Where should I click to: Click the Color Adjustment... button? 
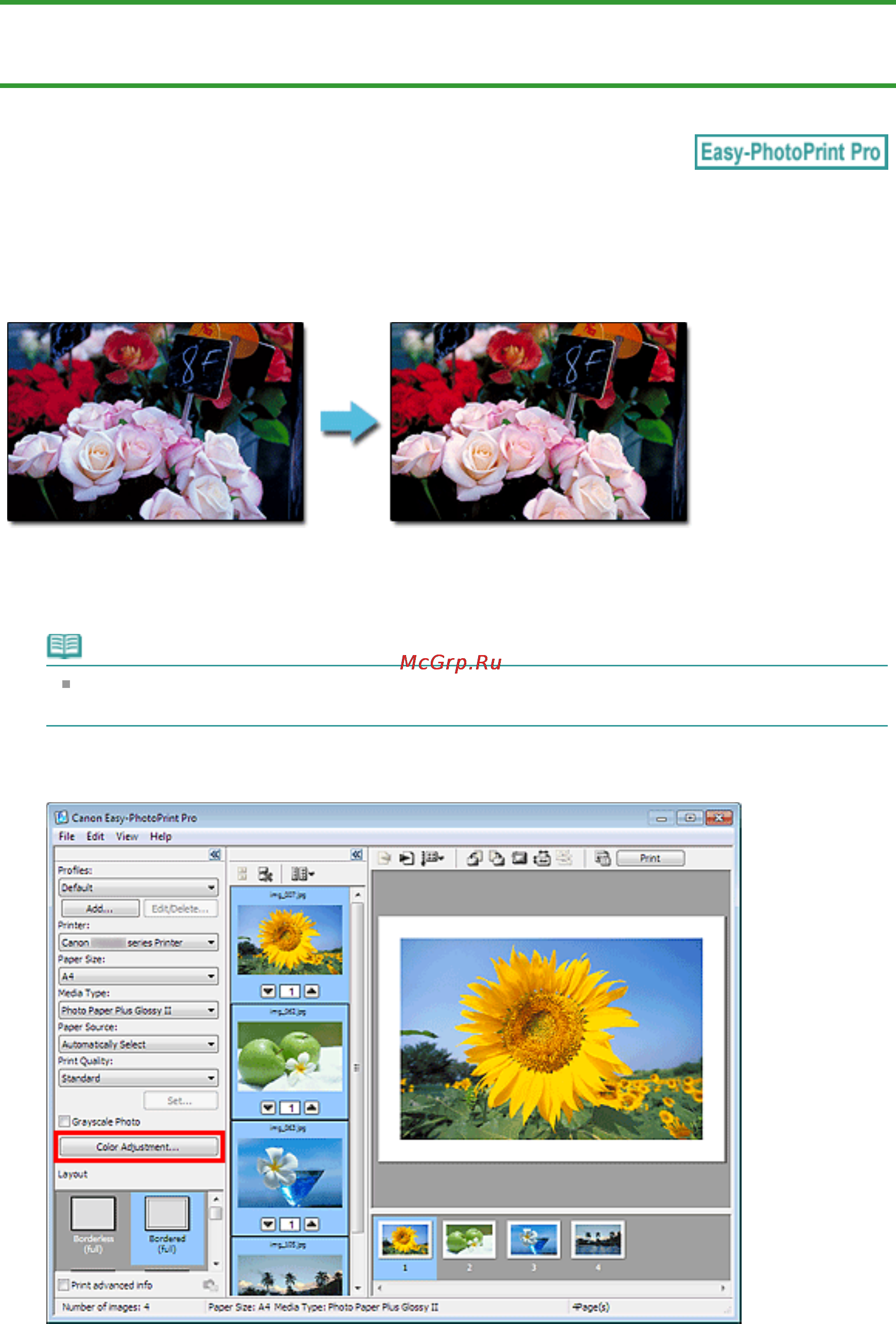pyautogui.click(x=138, y=1147)
